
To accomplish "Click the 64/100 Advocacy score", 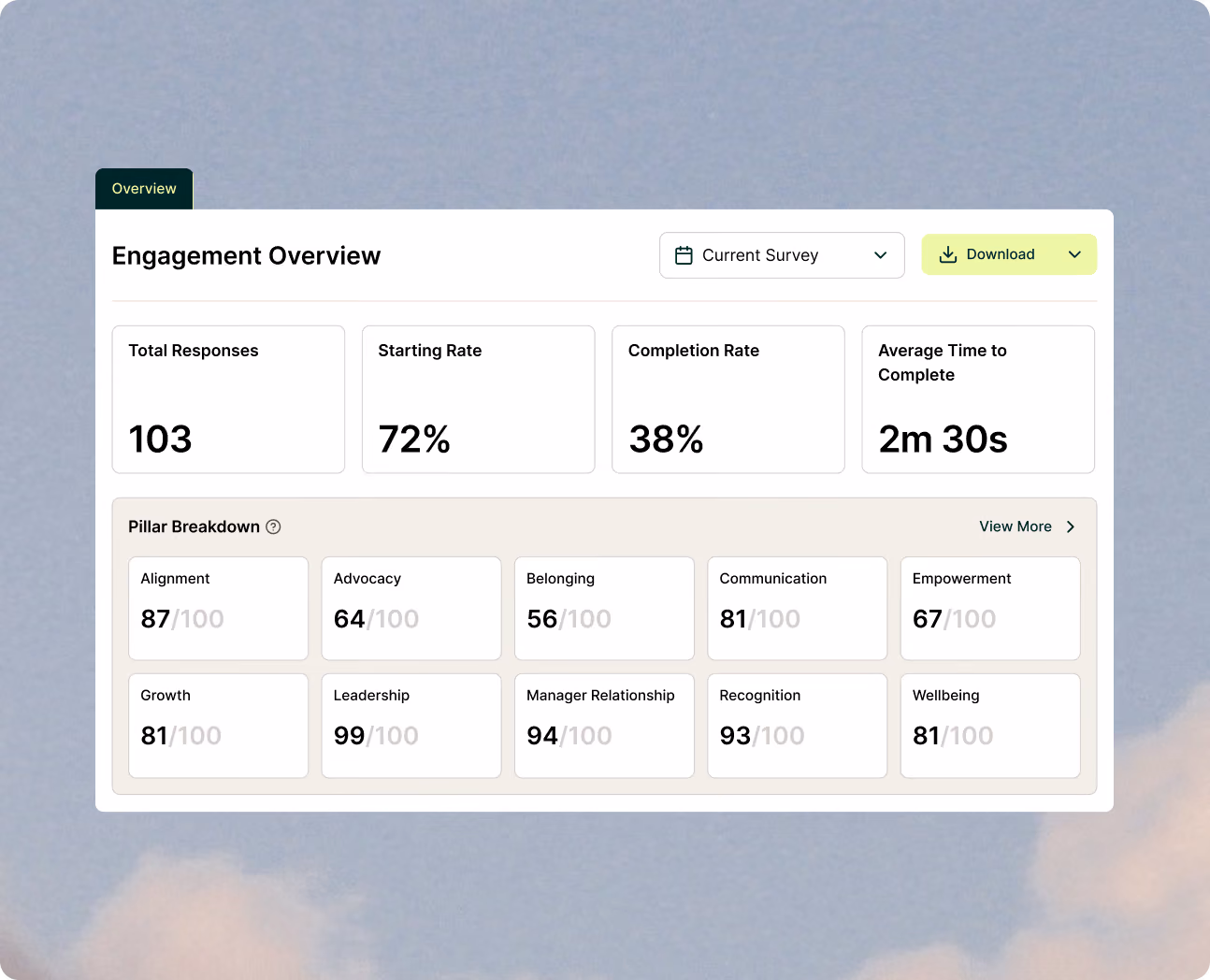I will click(376, 619).
